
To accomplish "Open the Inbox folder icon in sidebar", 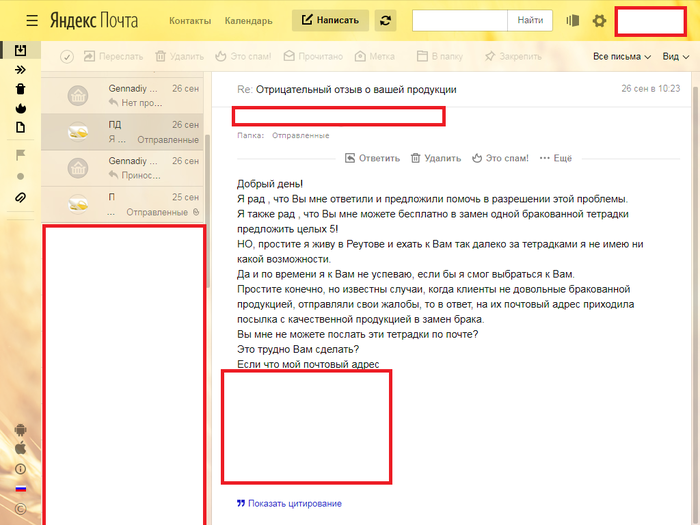I will (20, 50).
